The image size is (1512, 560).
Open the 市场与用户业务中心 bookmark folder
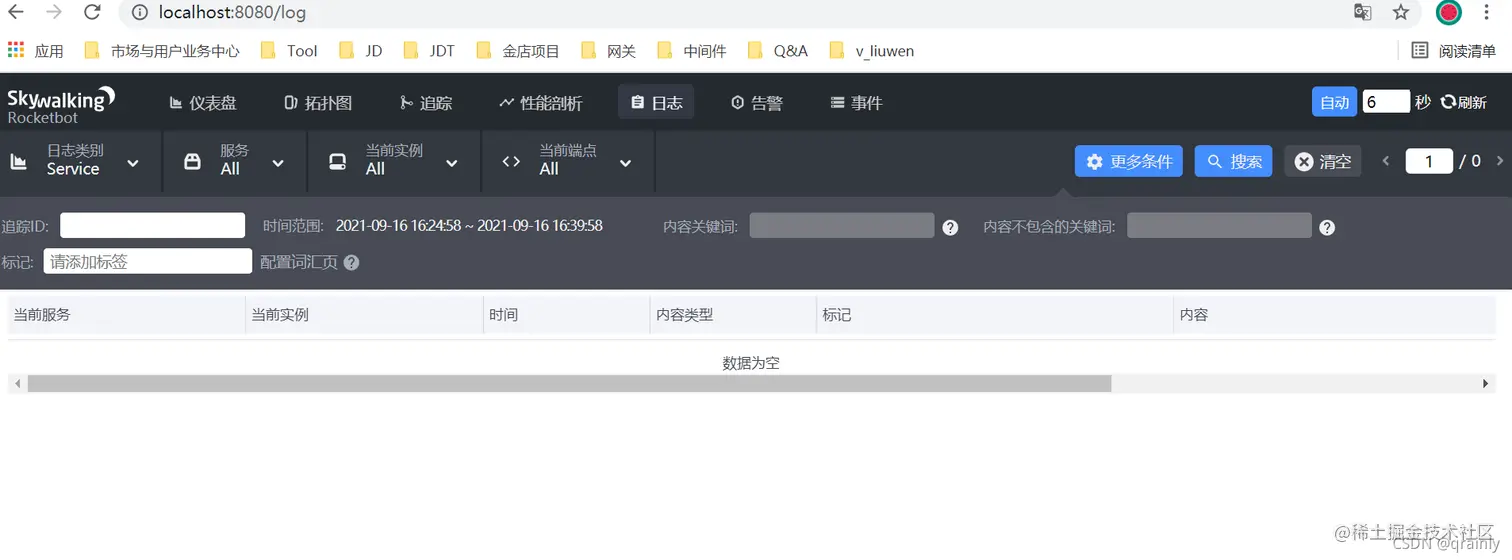(162, 51)
